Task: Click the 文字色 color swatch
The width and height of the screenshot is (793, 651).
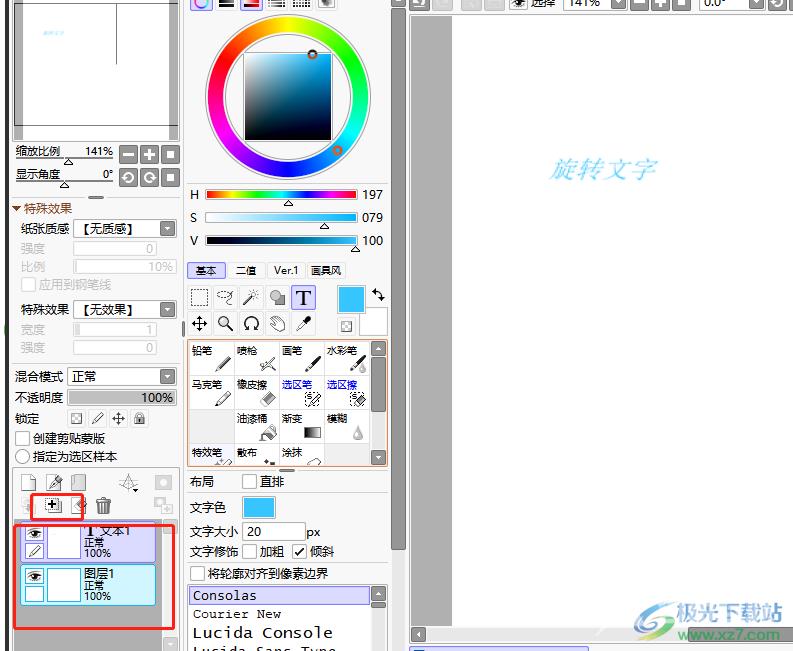Action: 259,507
